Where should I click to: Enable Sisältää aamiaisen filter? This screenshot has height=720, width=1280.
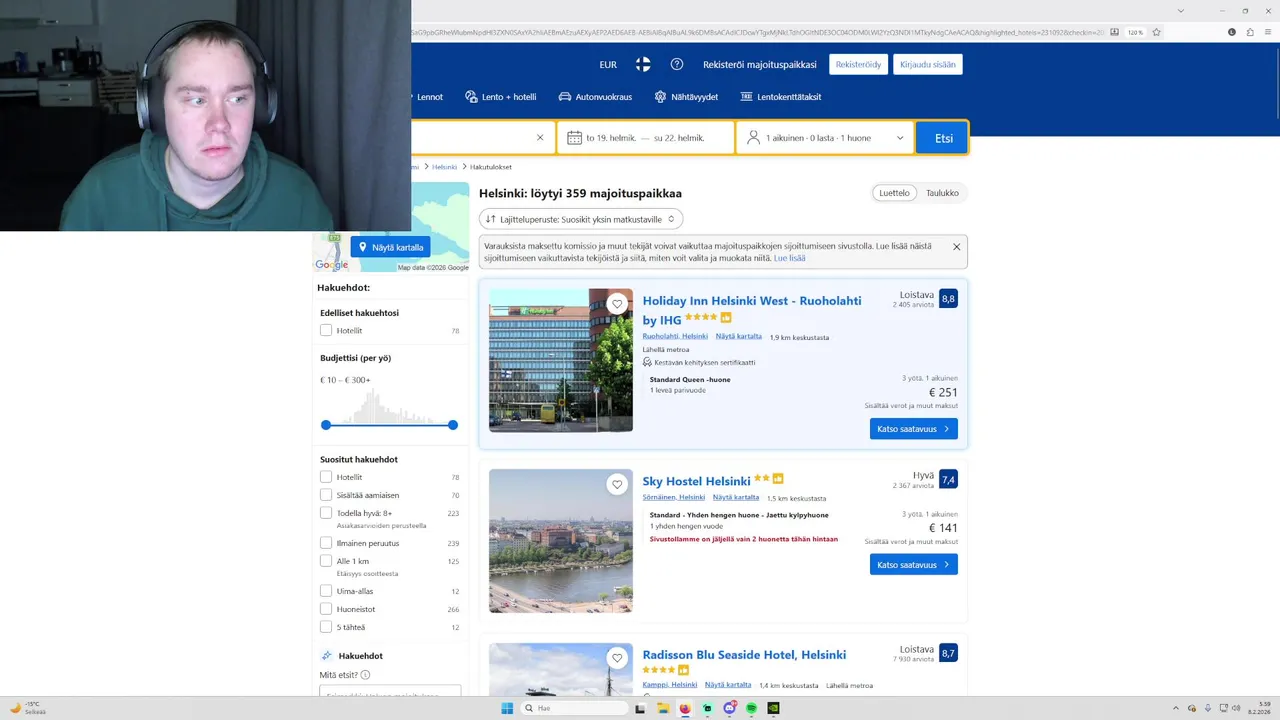click(x=326, y=495)
